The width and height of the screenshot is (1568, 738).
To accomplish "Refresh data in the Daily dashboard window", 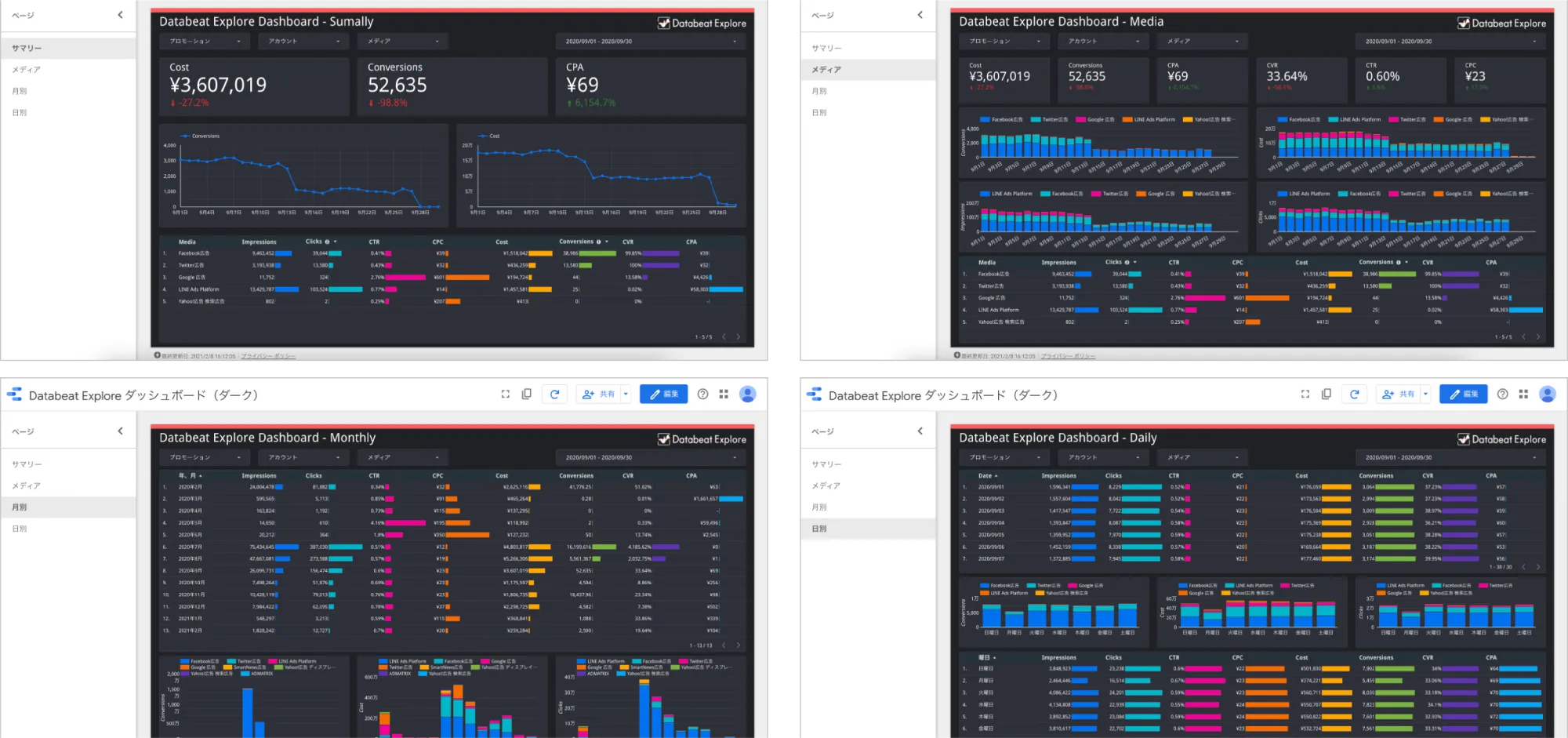I will point(1354,394).
